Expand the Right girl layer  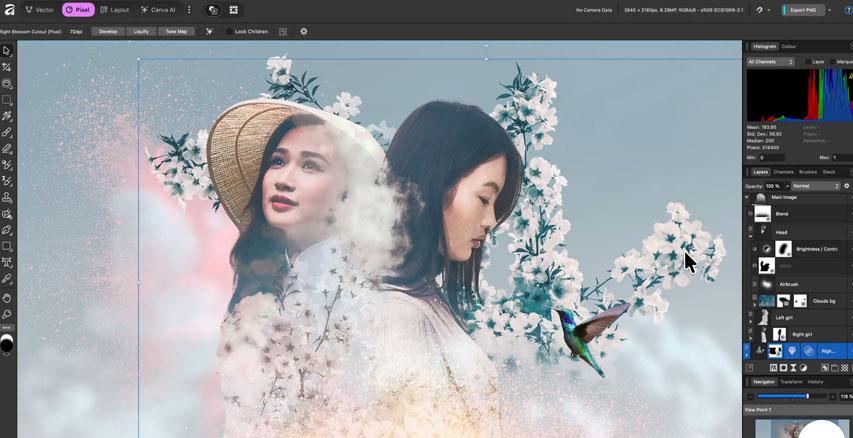click(751, 337)
